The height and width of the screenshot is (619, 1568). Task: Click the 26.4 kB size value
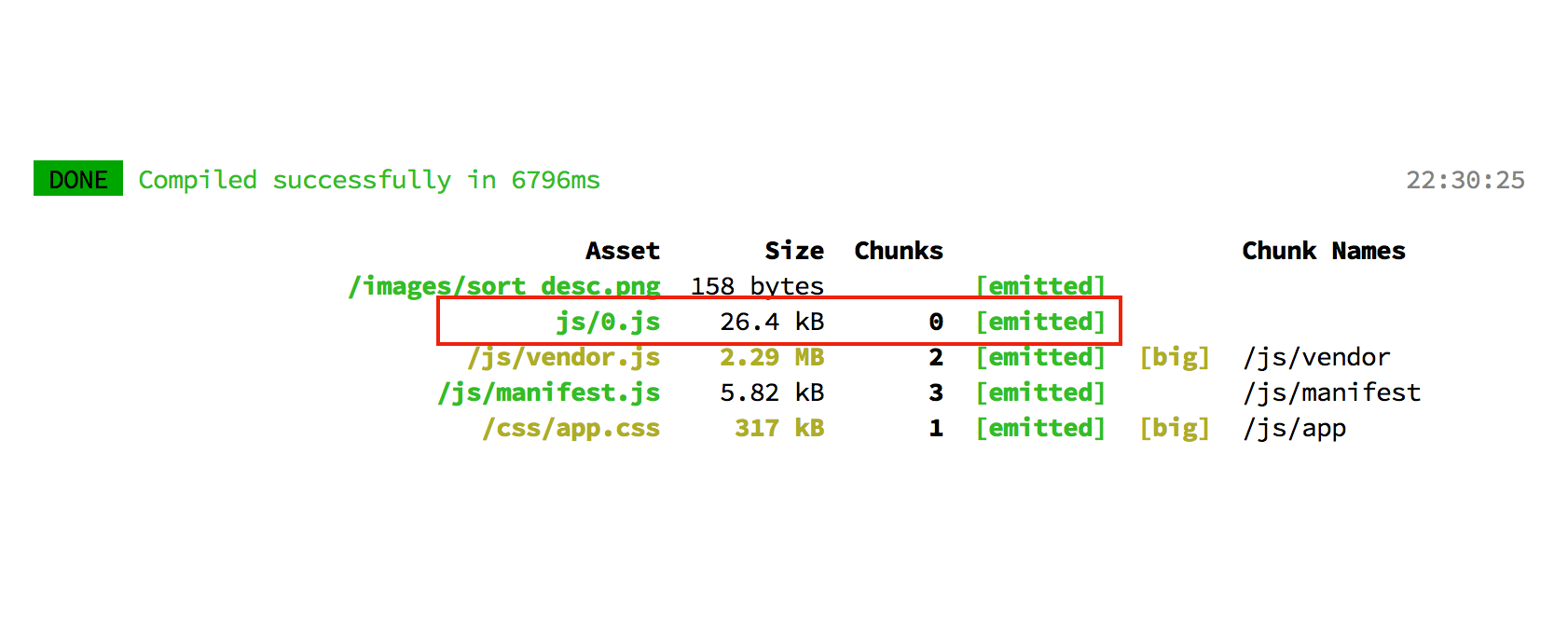tap(772, 322)
